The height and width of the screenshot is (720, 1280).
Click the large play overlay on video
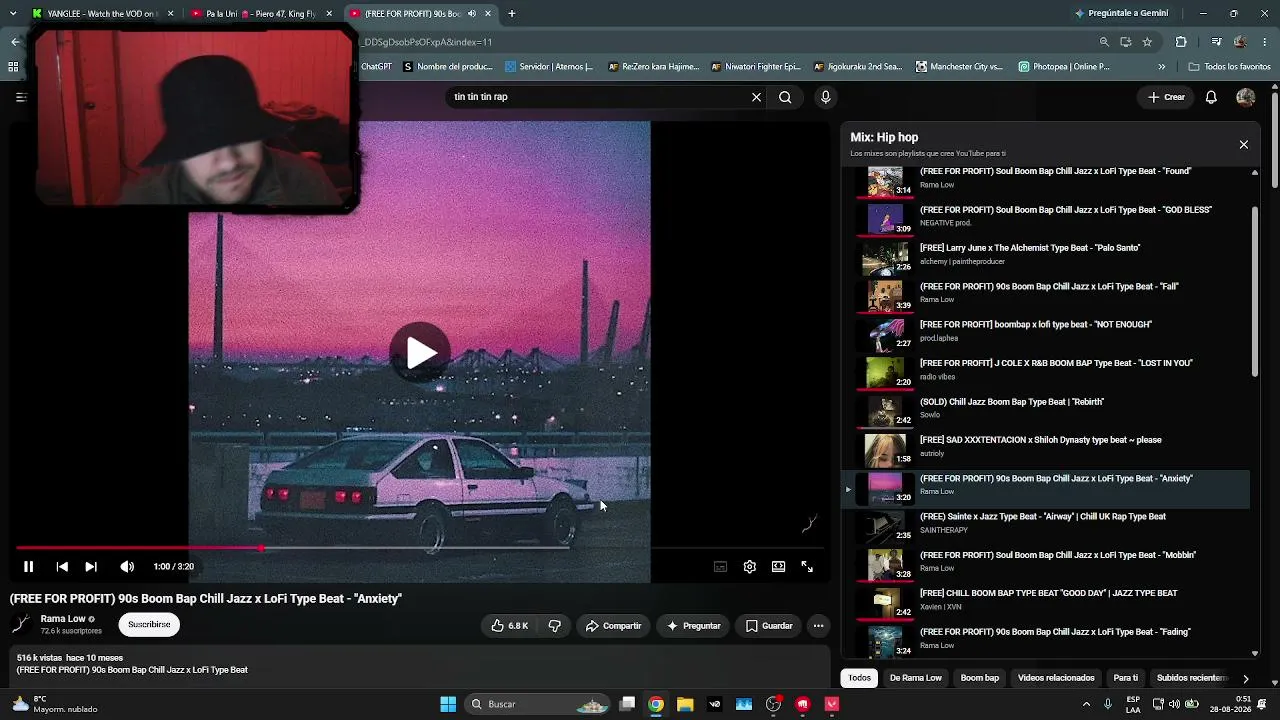[x=420, y=352]
